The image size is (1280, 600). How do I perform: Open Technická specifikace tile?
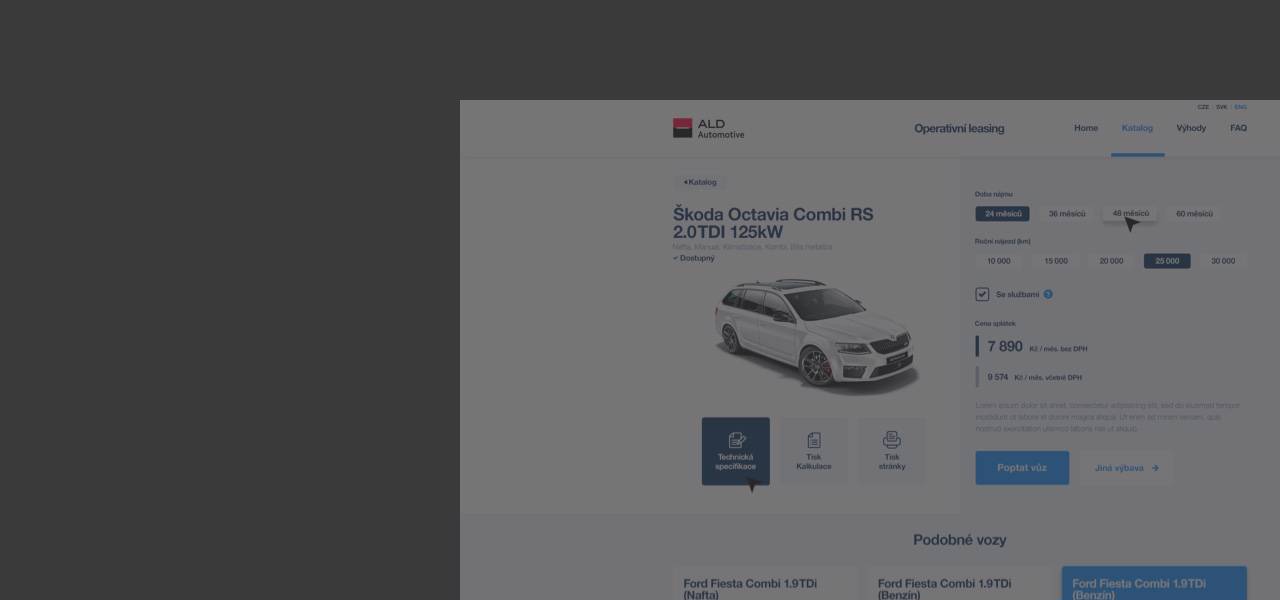click(x=736, y=451)
